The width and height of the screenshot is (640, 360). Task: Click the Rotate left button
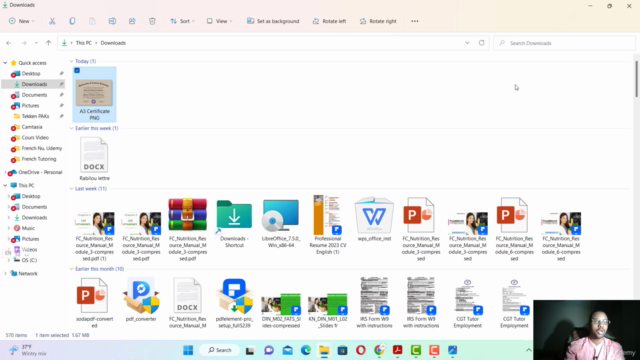click(x=329, y=21)
